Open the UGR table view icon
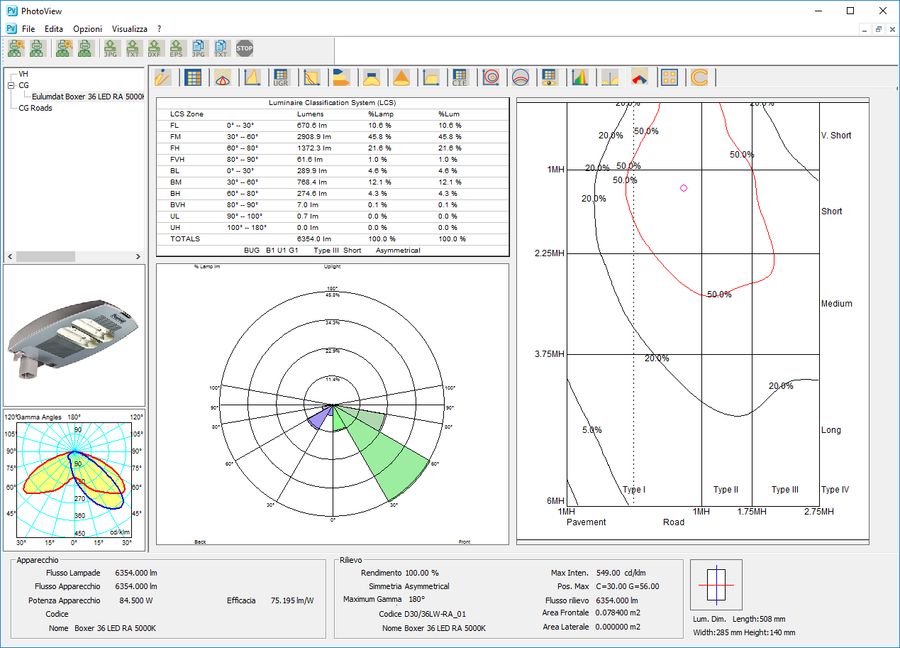The image size is (900, 648). [282, 77]
